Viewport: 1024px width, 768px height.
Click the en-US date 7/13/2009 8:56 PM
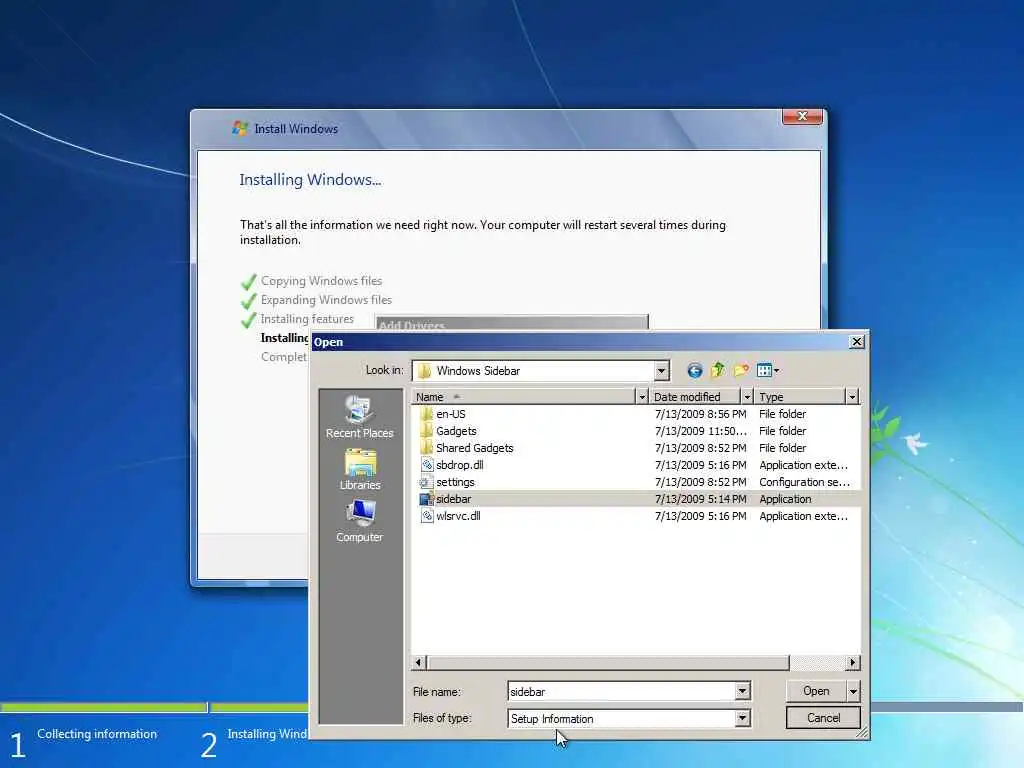700,414
